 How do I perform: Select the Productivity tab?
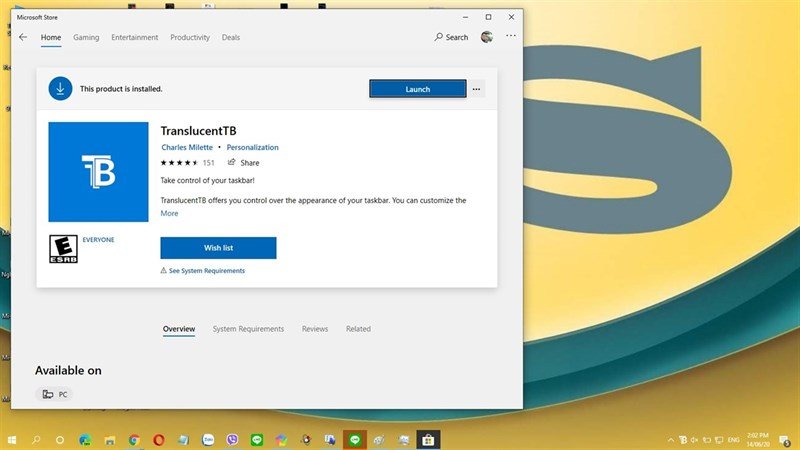pos(190,37)
